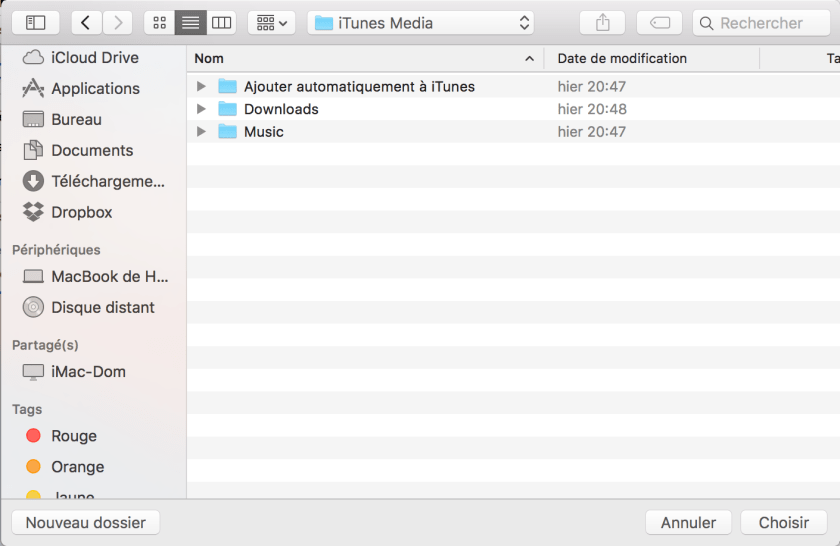This screenshot has height=546, width=840.
Task: Expand the Downloads folder triangle
Action: click(x=201, y=109)
